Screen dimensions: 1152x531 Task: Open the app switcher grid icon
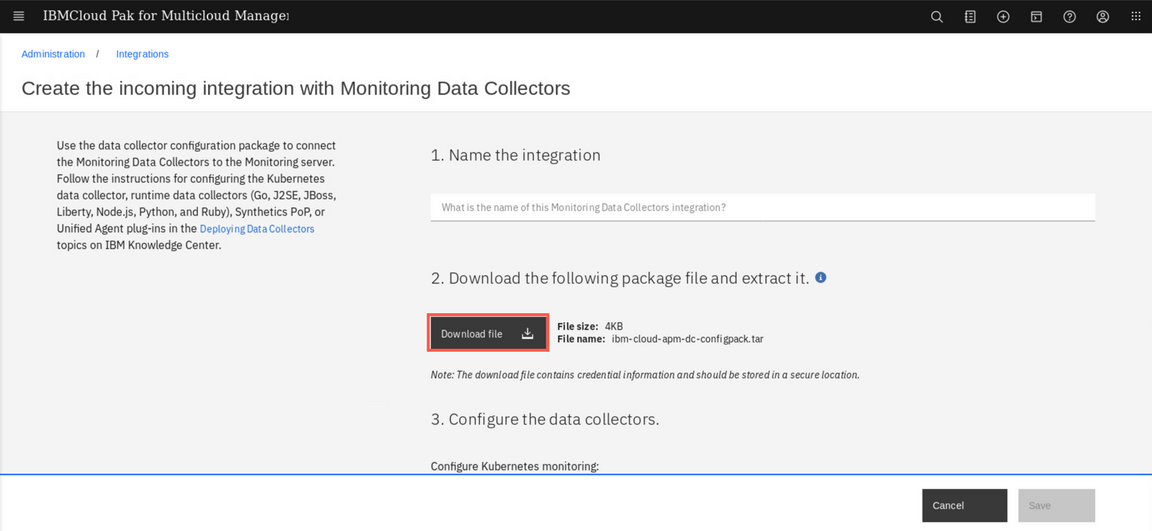pos(1136,17)
